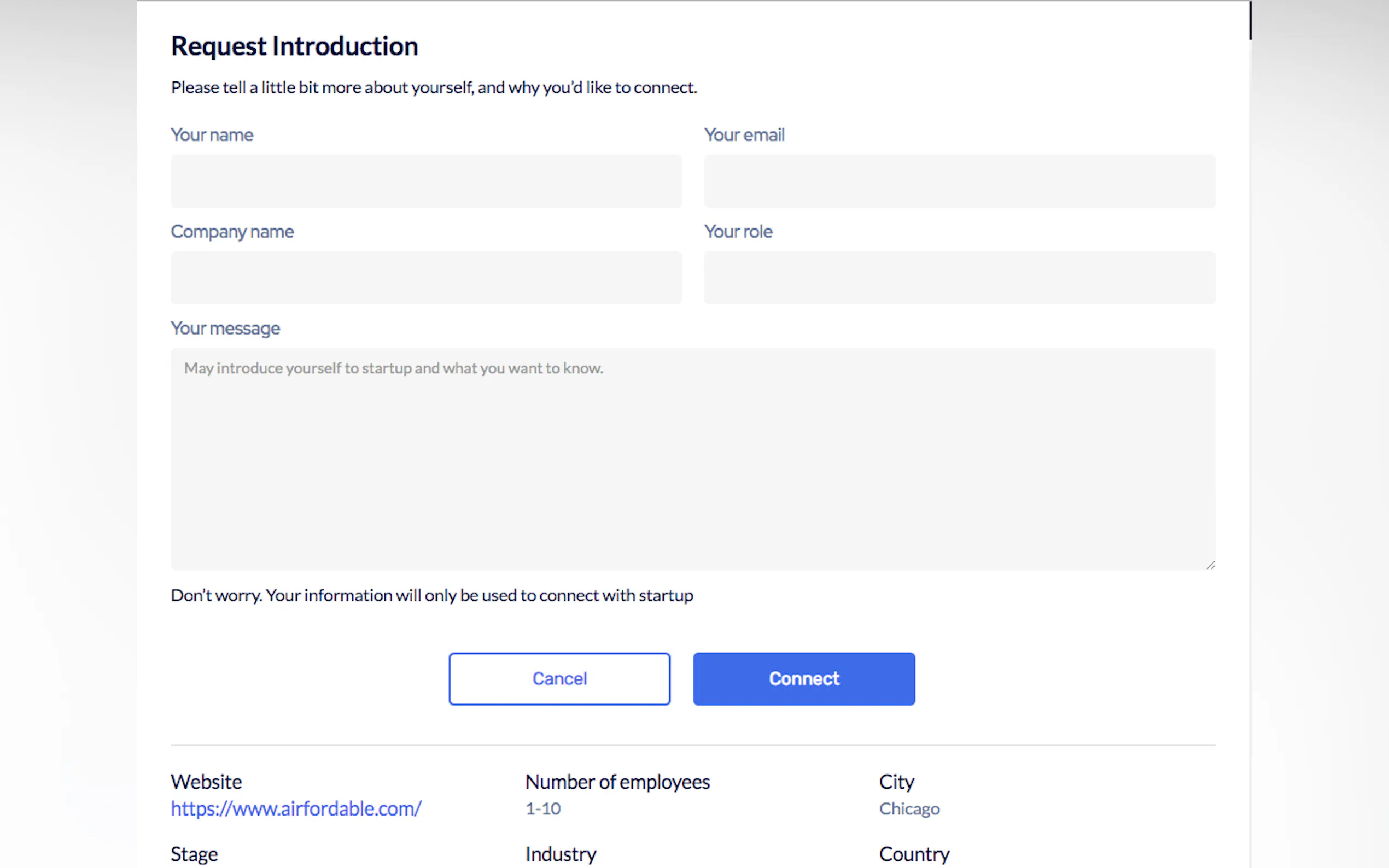The height and width of the screenshot is (868, 1389).
Task: Click the Your message text area
Action: pyautogui.click(x=692, y=459)
